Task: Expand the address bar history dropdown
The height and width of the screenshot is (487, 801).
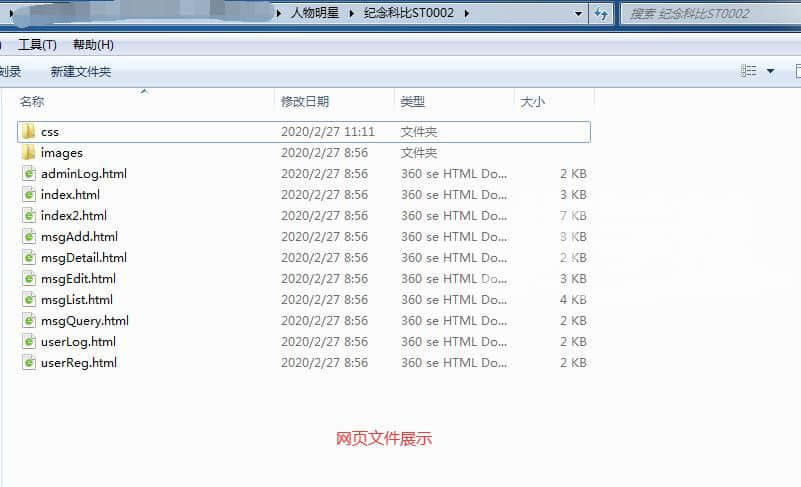Action: [x=578, y=14]
